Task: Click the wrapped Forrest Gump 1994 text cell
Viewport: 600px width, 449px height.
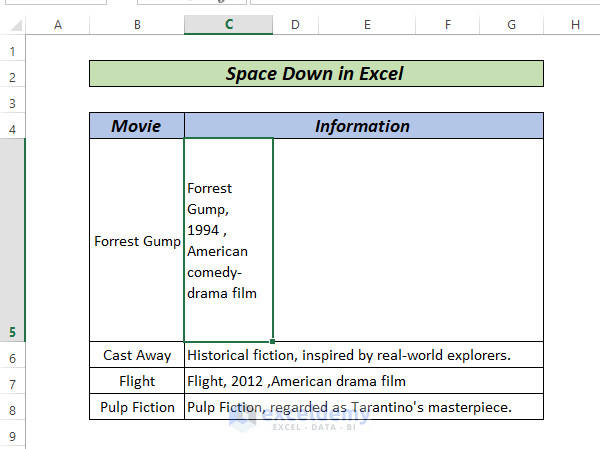Action: (x=228, y=241)
